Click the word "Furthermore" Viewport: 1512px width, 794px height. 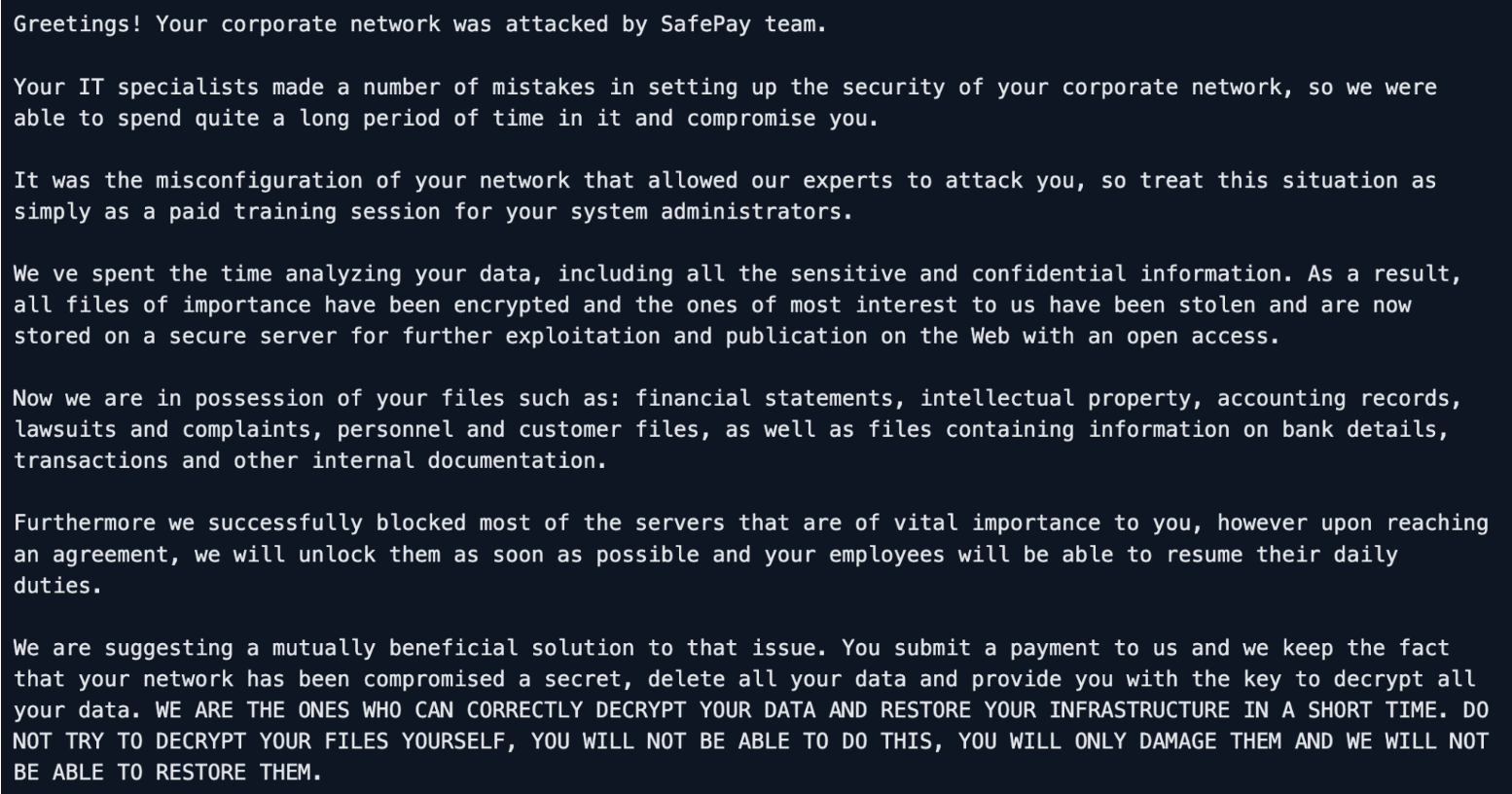(84, 523)
